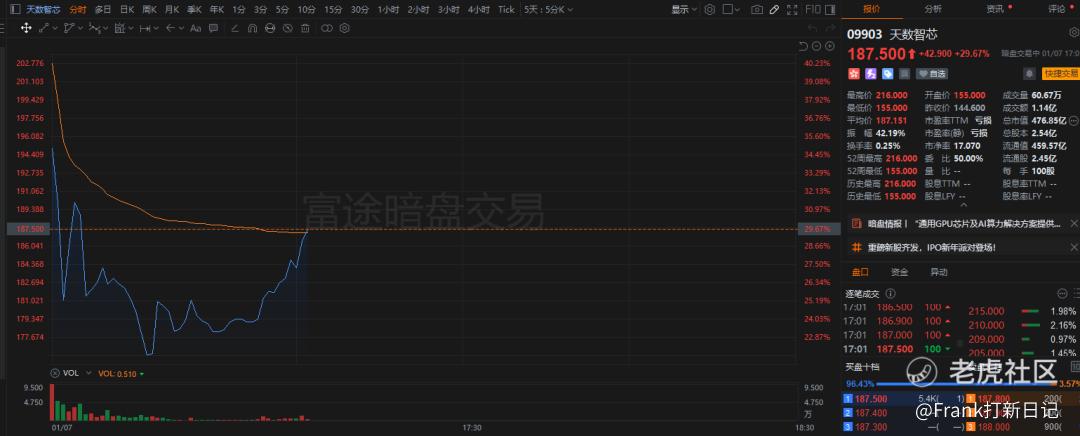Zoom in chart with plus circle
The width and height of the screenshot is (1080, 436).
coord(829,46)
